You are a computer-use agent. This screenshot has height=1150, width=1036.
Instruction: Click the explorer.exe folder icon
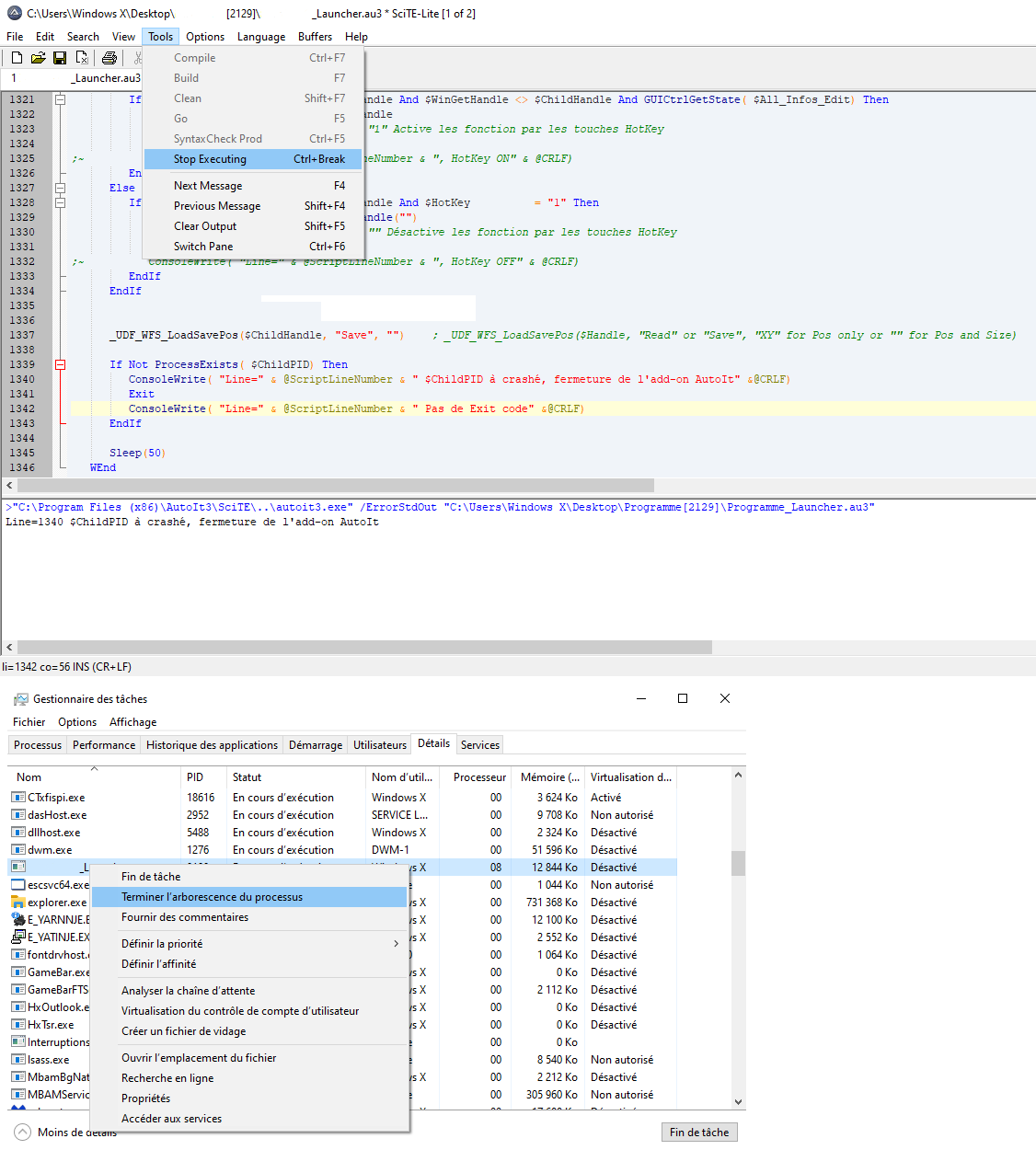[x=18, y=903]
